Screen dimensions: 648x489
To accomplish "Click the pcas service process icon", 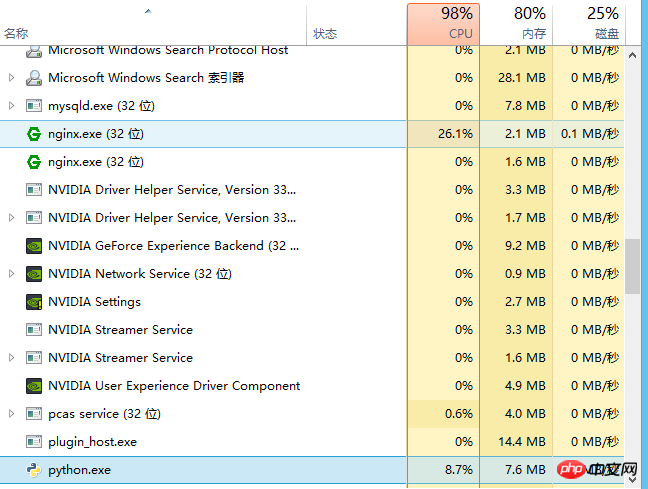I will pyautogui.click(x=33, y=413).
